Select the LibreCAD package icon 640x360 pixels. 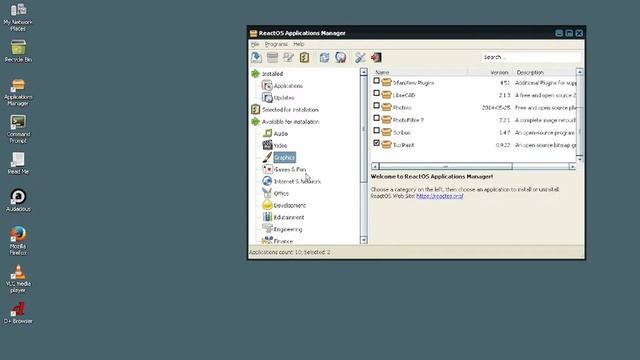pos(386,95)
